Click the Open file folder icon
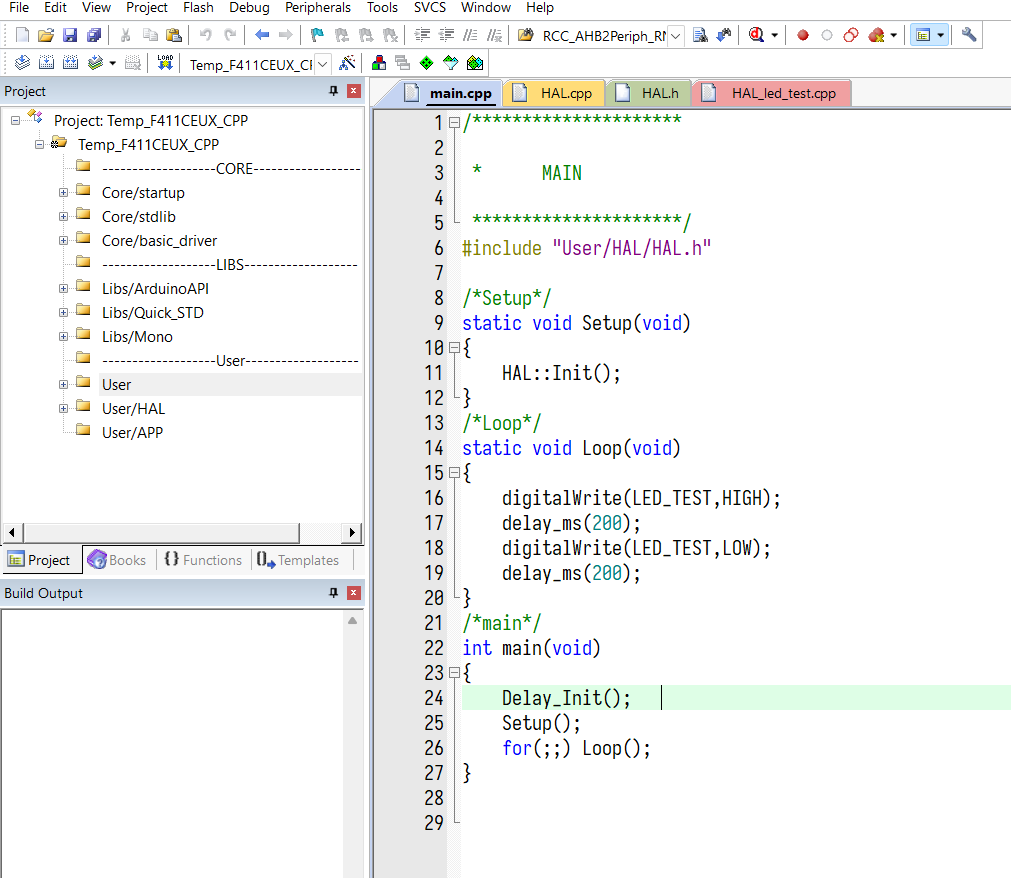This screenshot has height=878, width=1011. 46,35
